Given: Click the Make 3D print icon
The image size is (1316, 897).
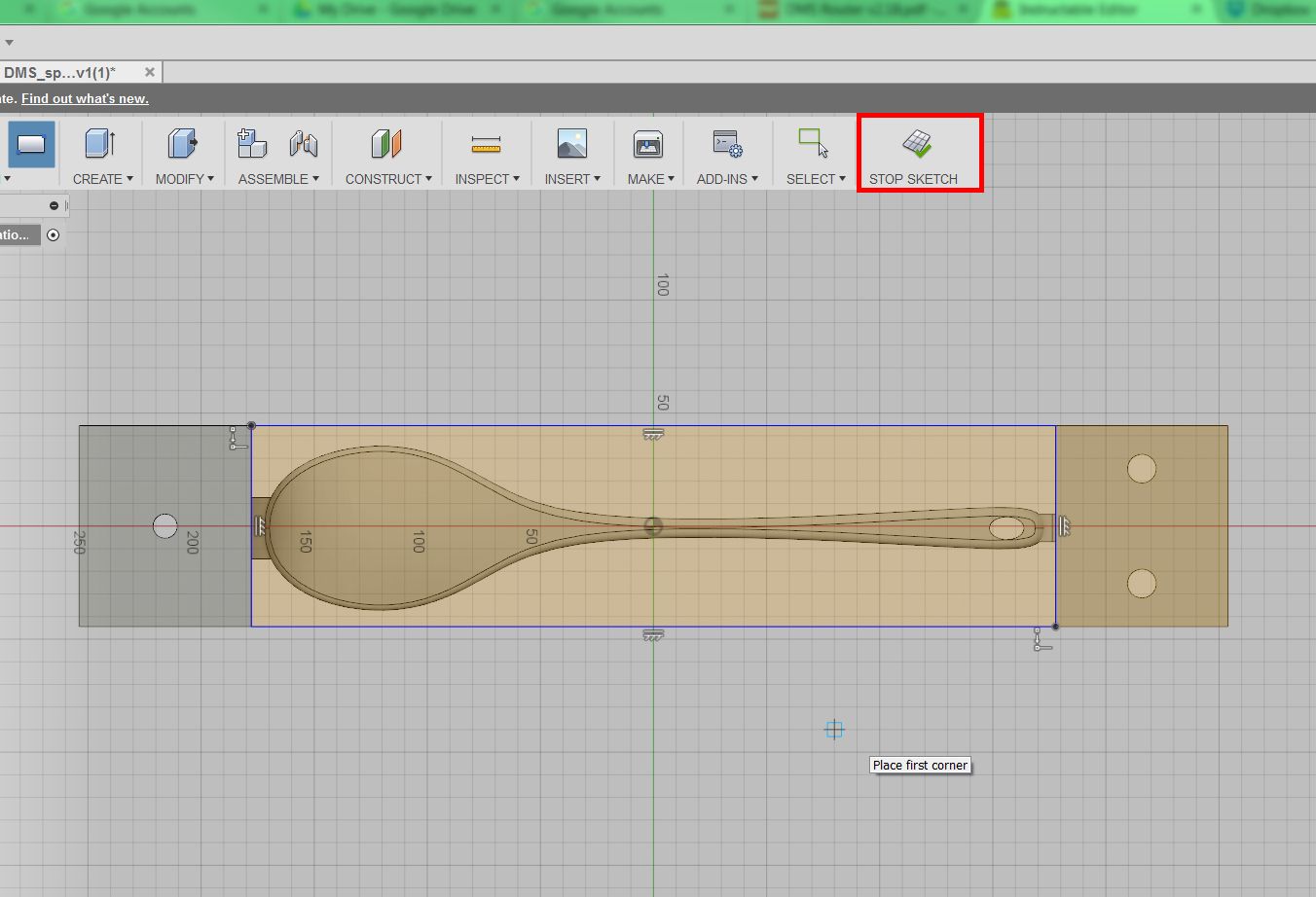Looking at the screenshot, I should click(648, 144).
